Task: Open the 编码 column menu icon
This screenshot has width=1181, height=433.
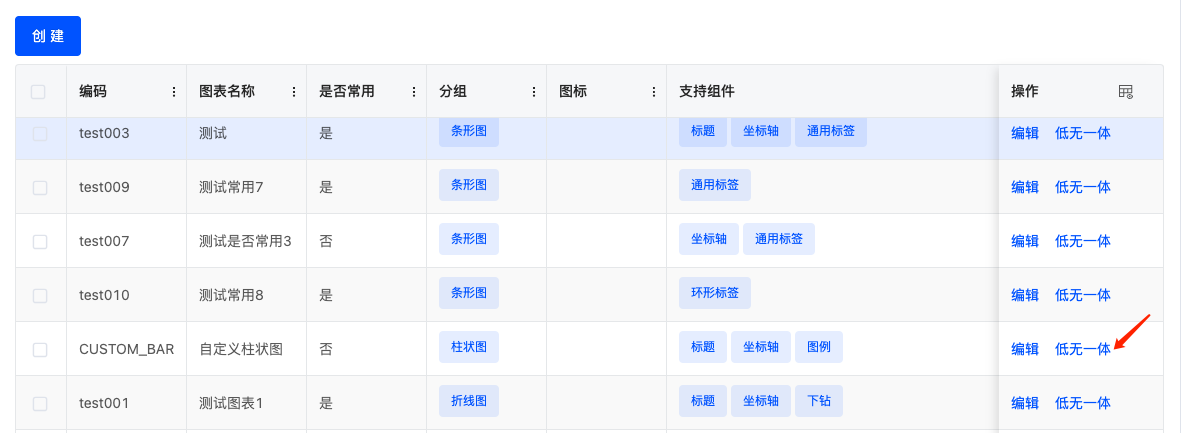Action: (174, 92)
